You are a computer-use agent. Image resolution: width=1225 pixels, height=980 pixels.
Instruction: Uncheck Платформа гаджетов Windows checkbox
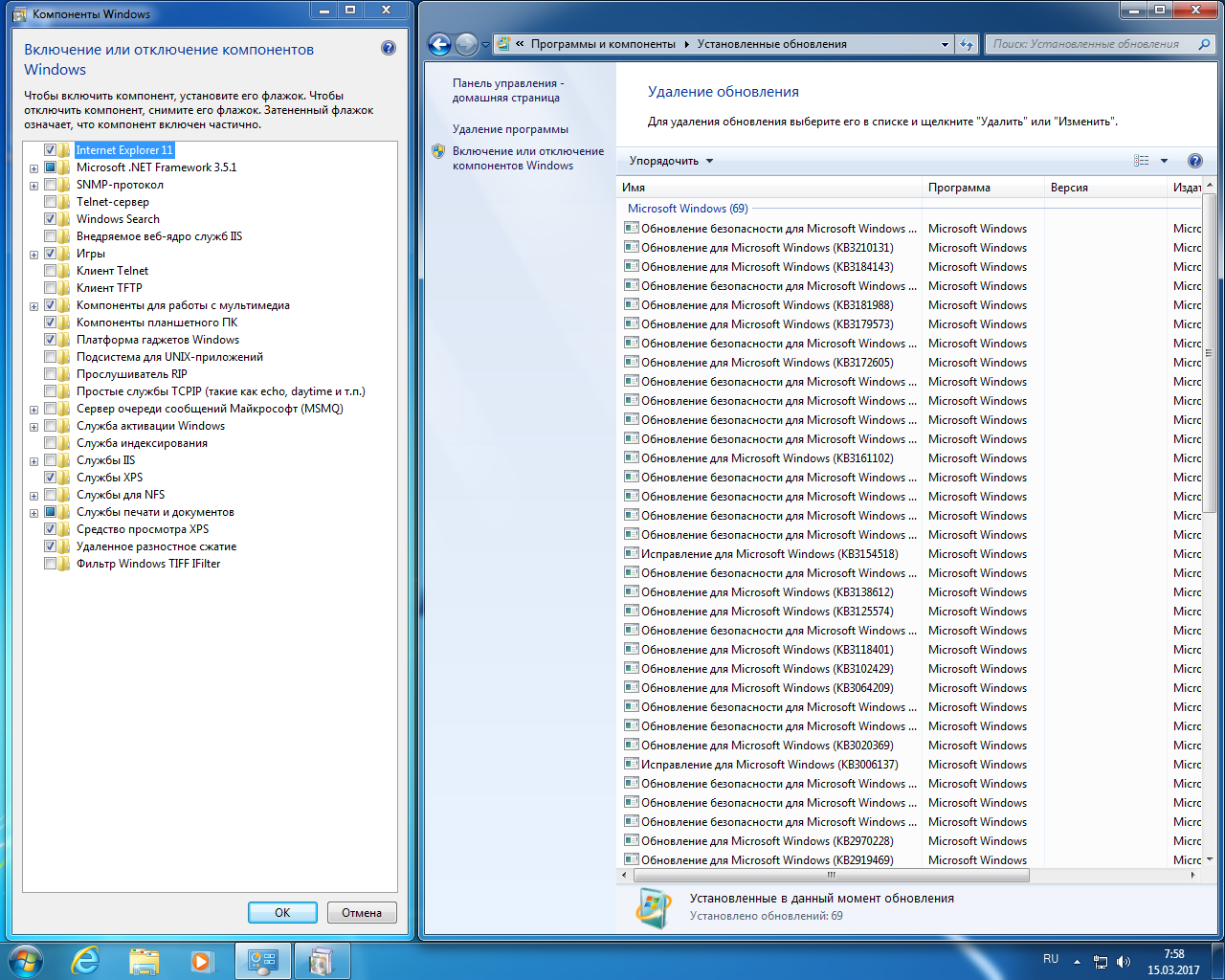click(50, 340)
